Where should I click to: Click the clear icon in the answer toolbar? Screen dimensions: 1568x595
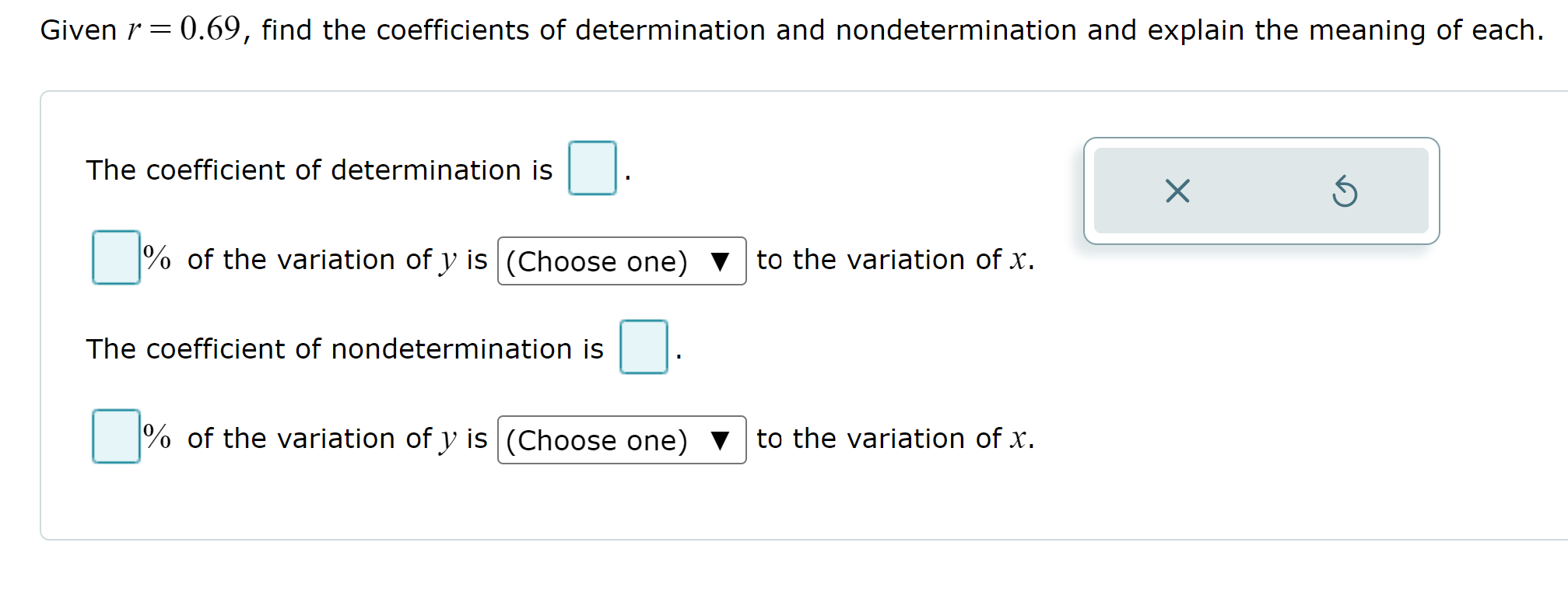[1177, 191]
